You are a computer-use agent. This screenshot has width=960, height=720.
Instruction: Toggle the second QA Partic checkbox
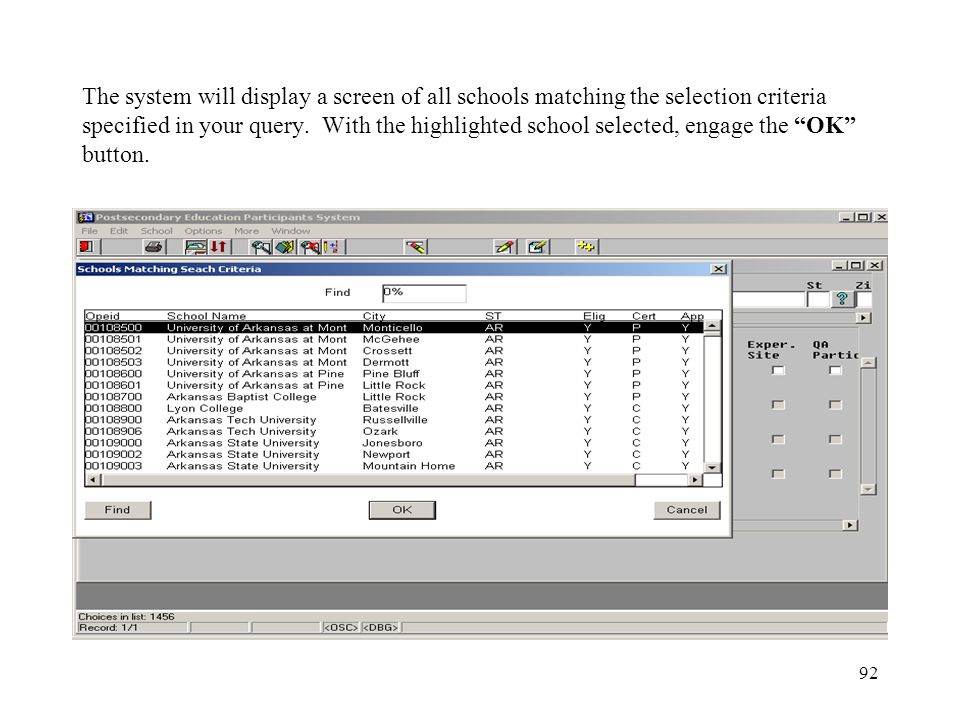[x=835, y=405]
